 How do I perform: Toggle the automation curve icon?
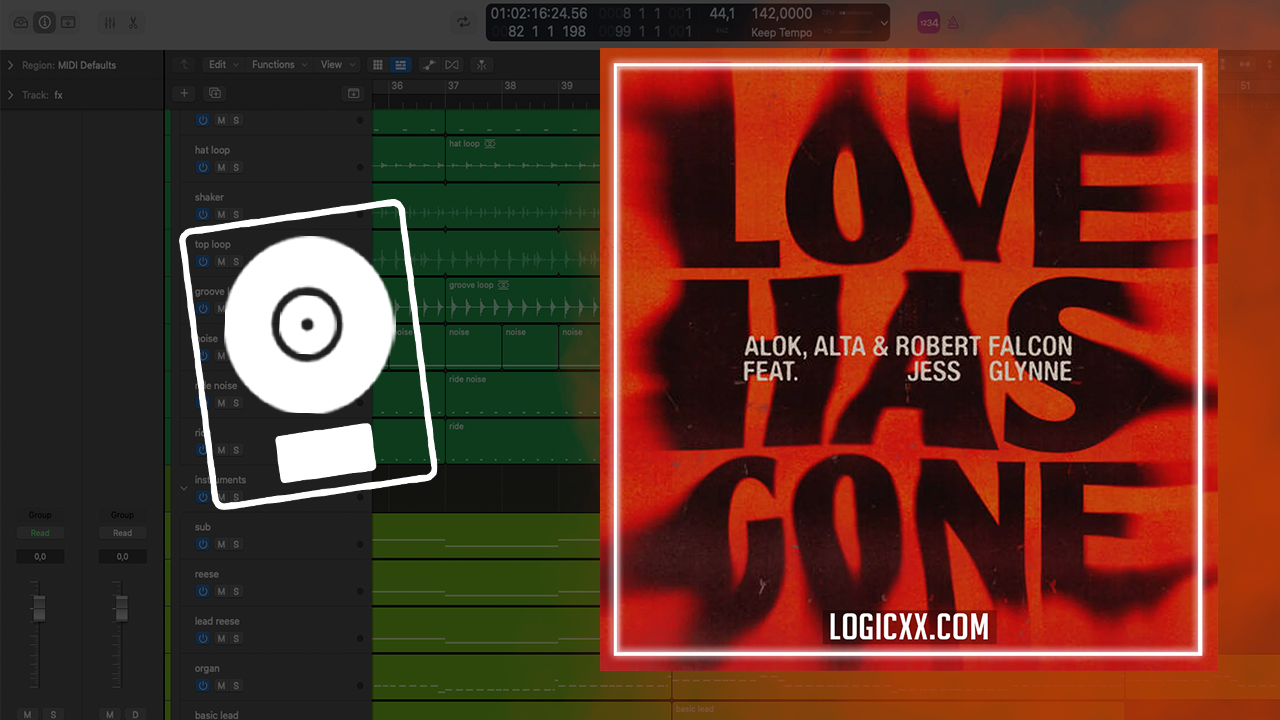click(x=430, y=65)
